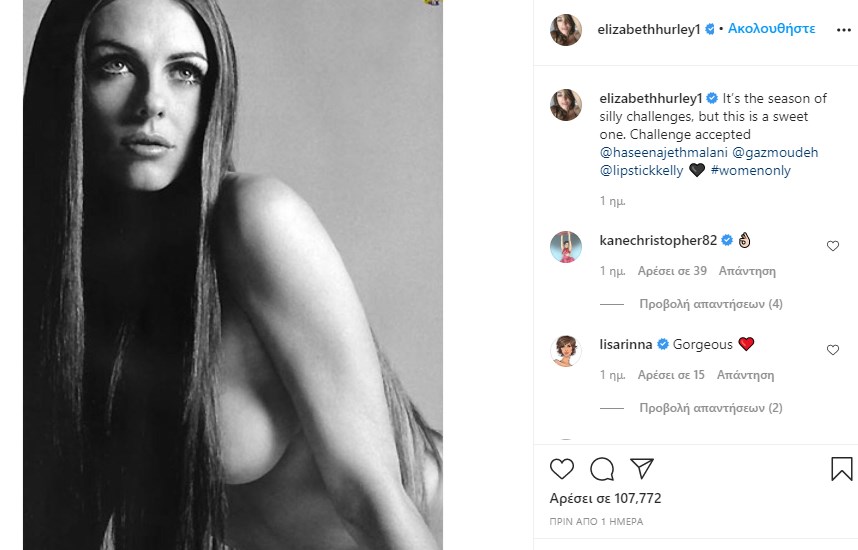View who liked: Αρέσει σε 107,772
Viewport: 858px width, 550px height.
coord(605,498)
